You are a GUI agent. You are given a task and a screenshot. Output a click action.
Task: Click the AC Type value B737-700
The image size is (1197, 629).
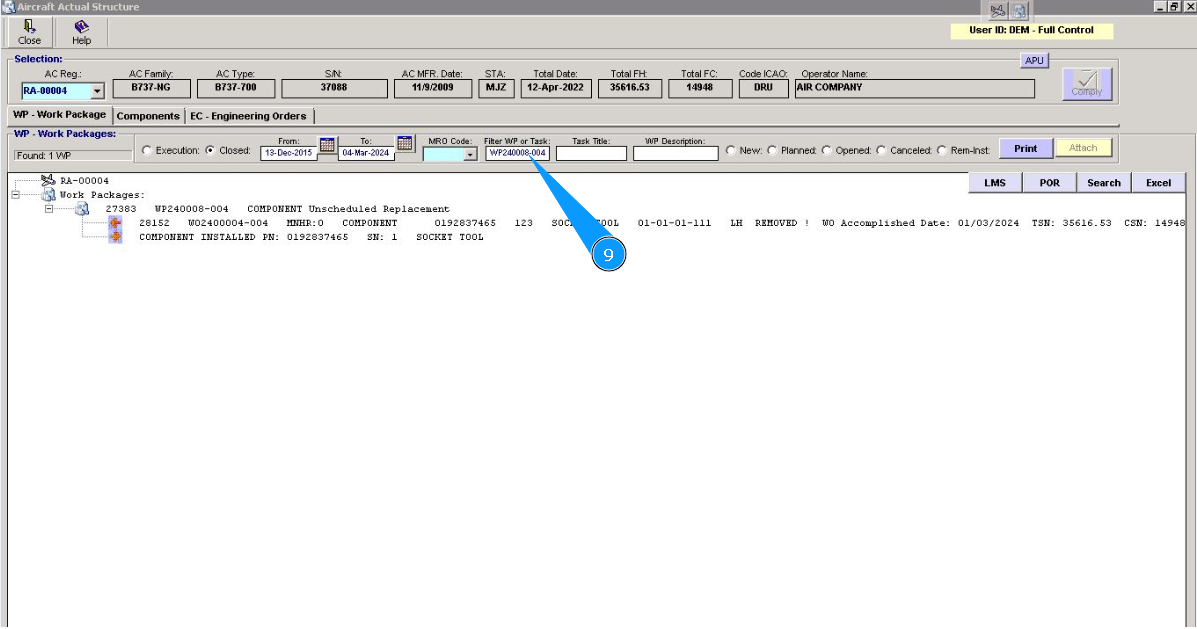coord(235,89)
